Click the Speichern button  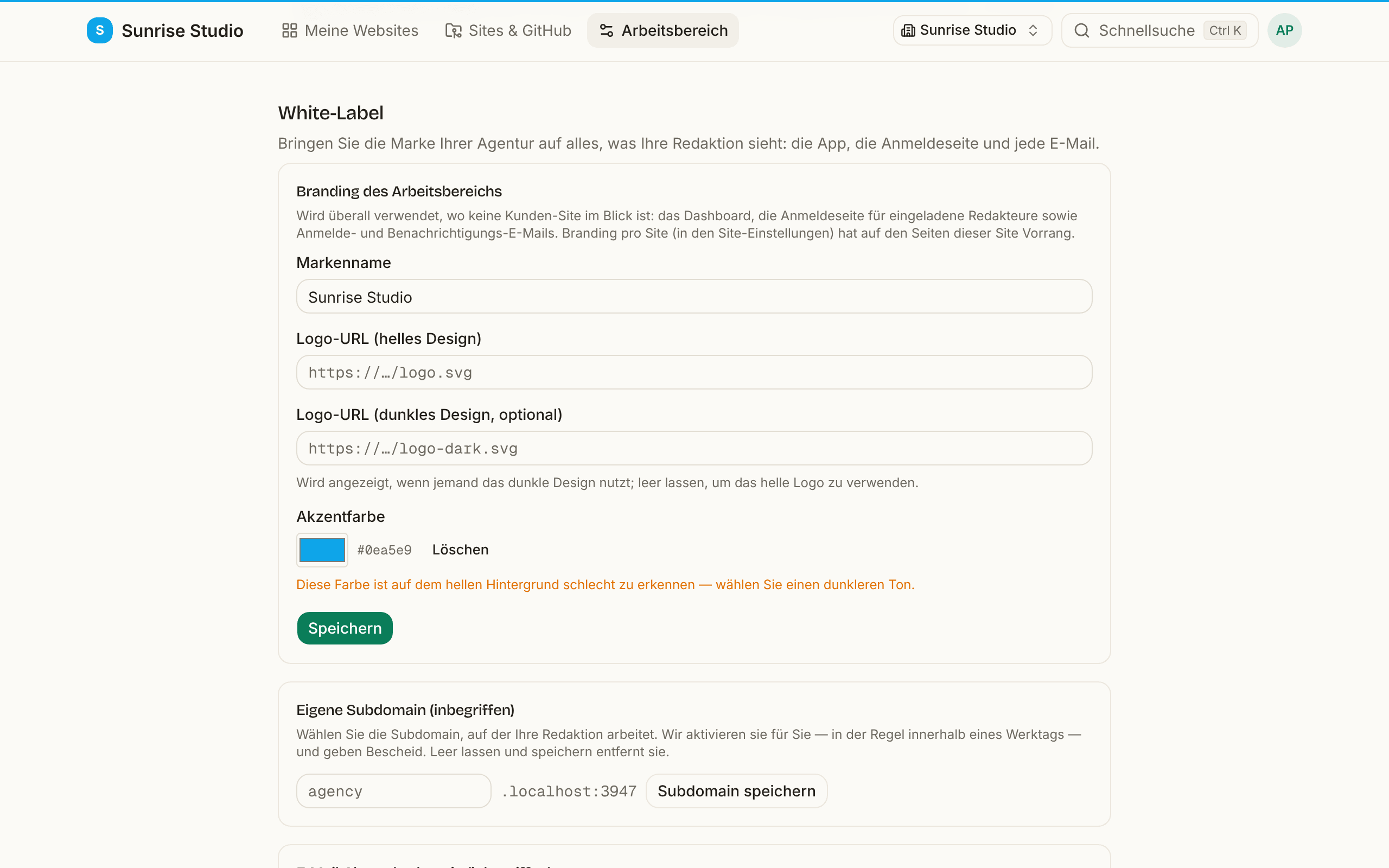point(345,628)
